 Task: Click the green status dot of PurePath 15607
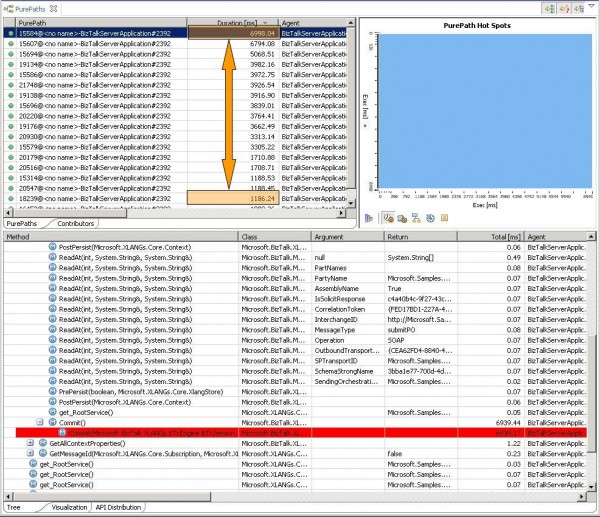pos(11,44)
